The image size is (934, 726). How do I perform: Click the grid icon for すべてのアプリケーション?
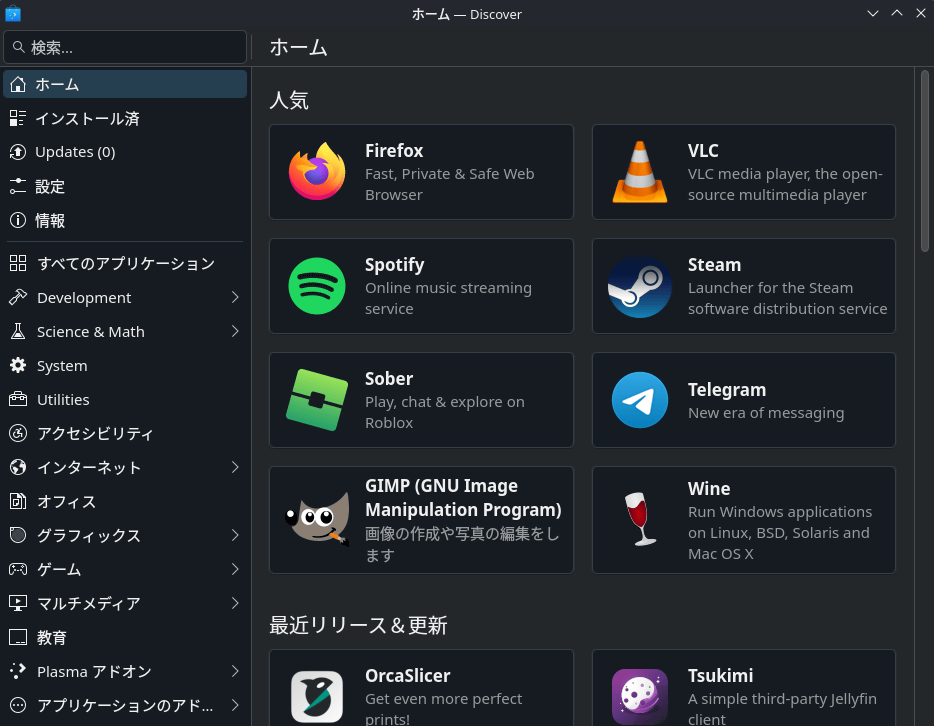coord(18,263)
